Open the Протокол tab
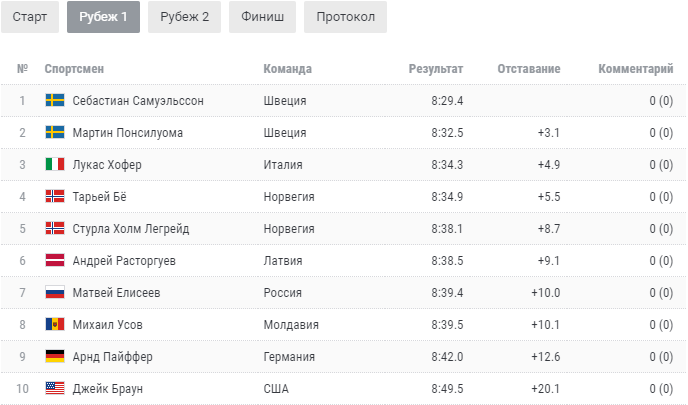Viewport: 688px width, 405px height. point(345,17)
